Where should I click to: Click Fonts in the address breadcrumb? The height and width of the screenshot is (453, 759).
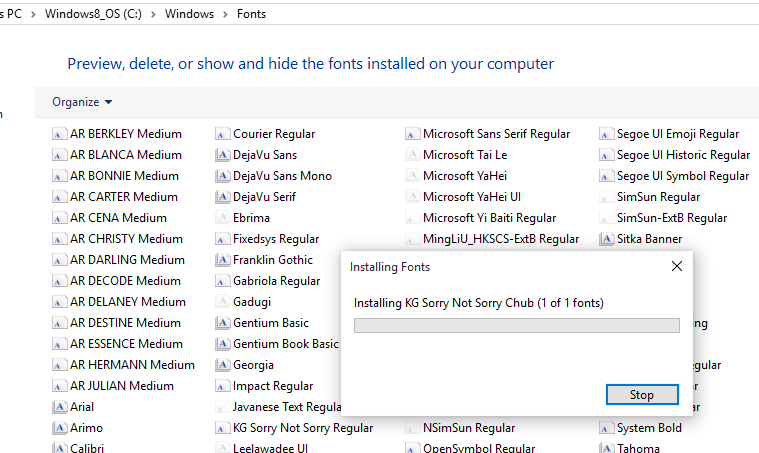(251, 14)
